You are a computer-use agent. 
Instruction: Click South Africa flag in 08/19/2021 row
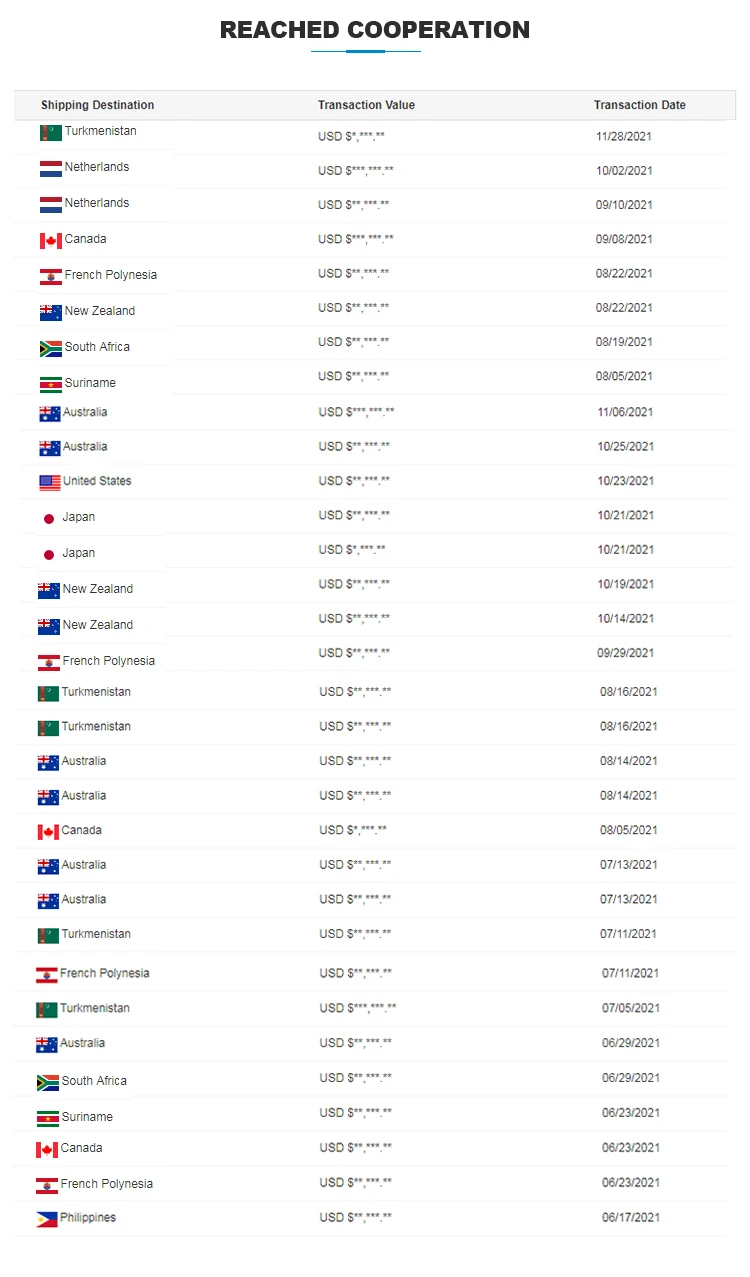pyautogui.click(x=51, y=349)
